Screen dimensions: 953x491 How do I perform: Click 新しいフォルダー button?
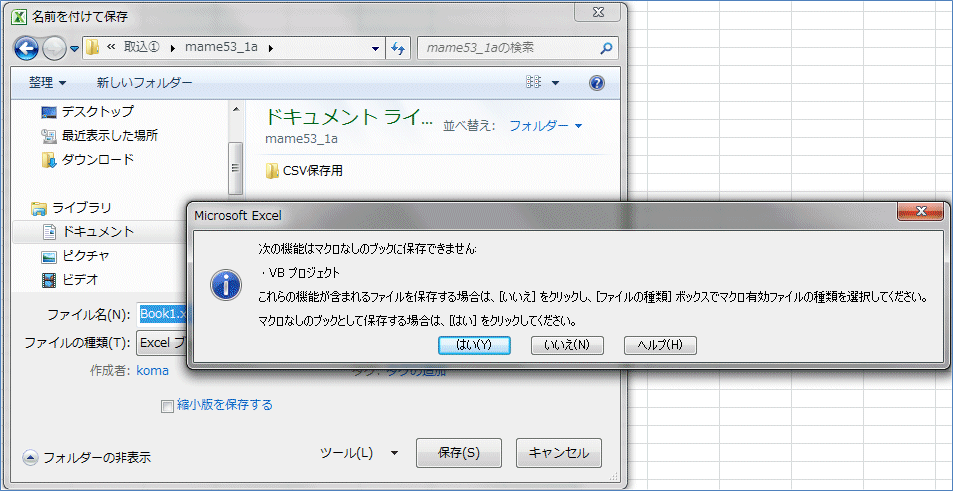pyautogui.click(x=145, y=83)
